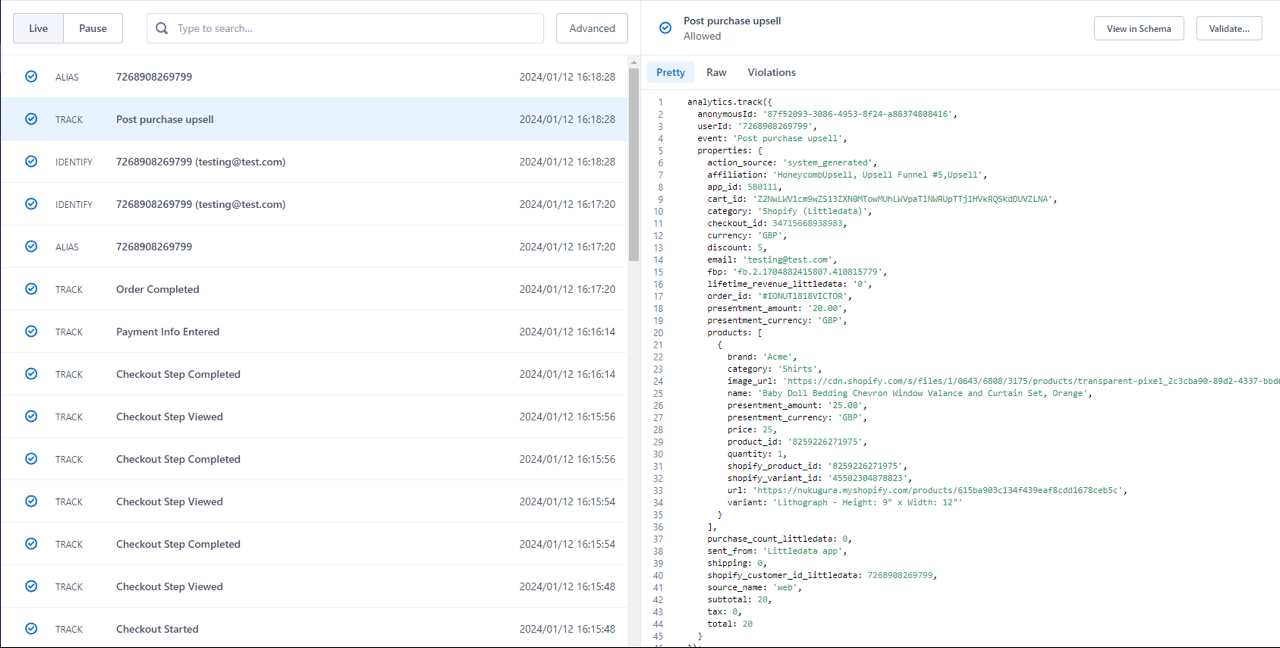Click check icon on Checkout Step Viewed 16:15:56 row
Viewport: 1280px width, 648px height.
pyautogui.click(x=31, y=416)
